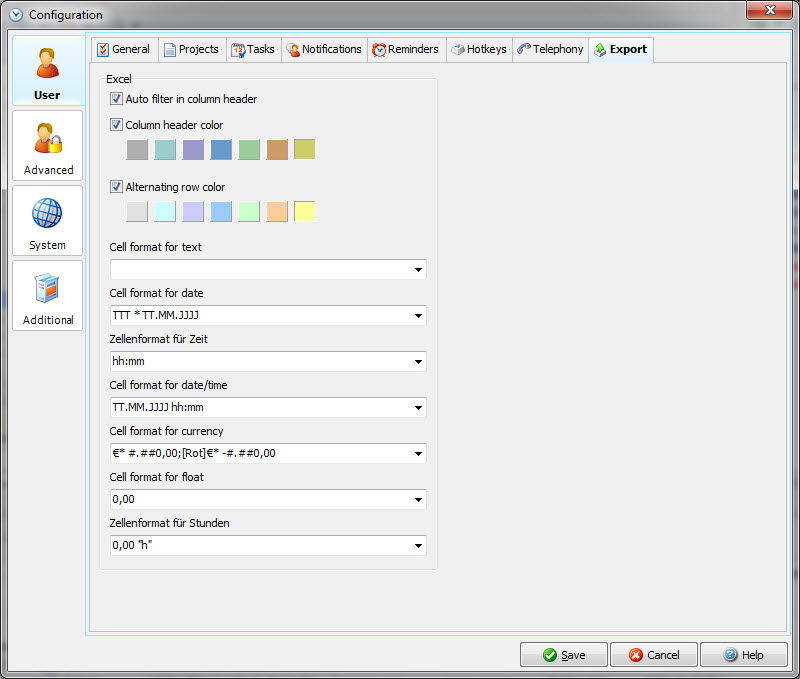This screenshot has width=800, height=679.
Task: Switch to the Reminders tab
Action: tap(405, 49)
